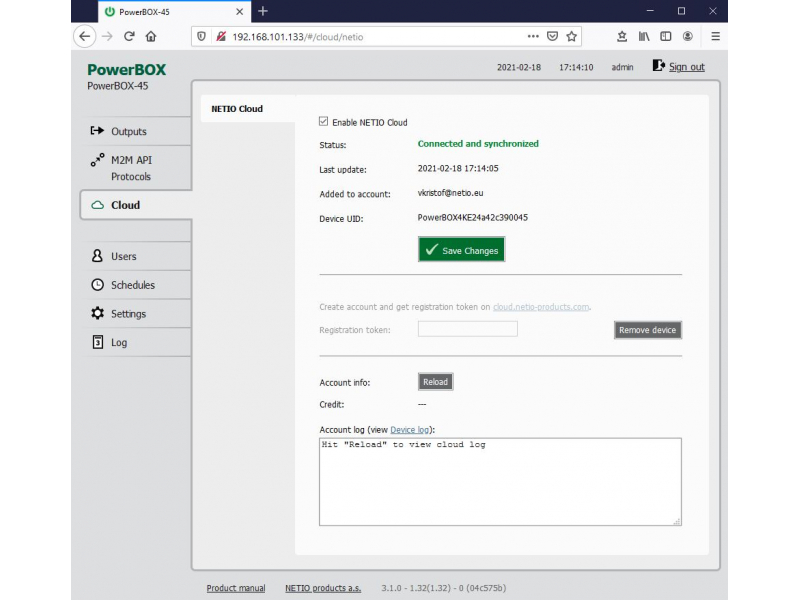Screen dimensions: 800x600
Task: Click the Last update timestamp value
Action: [x=458, y=168]
